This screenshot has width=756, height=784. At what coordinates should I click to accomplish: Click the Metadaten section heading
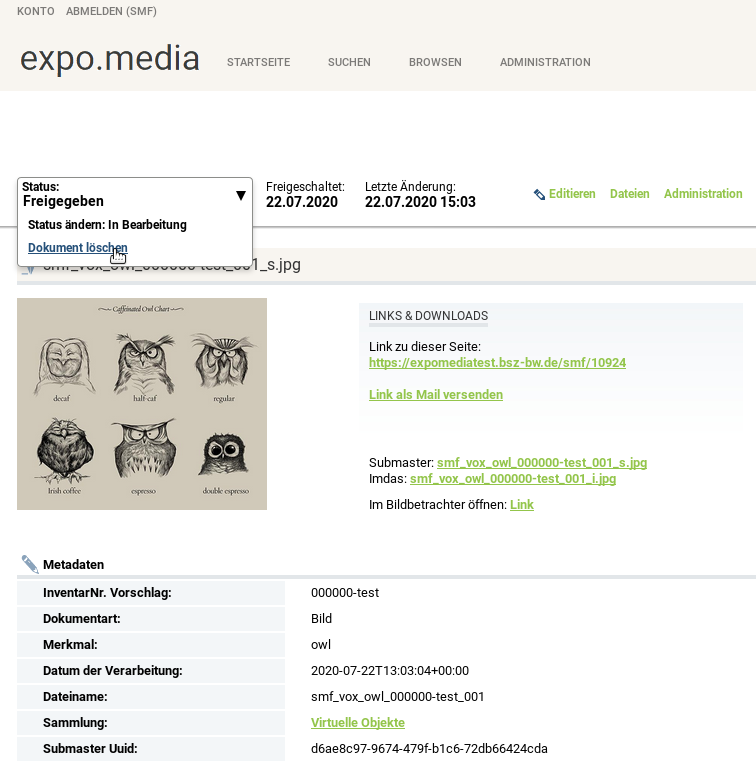coord(74,564)
